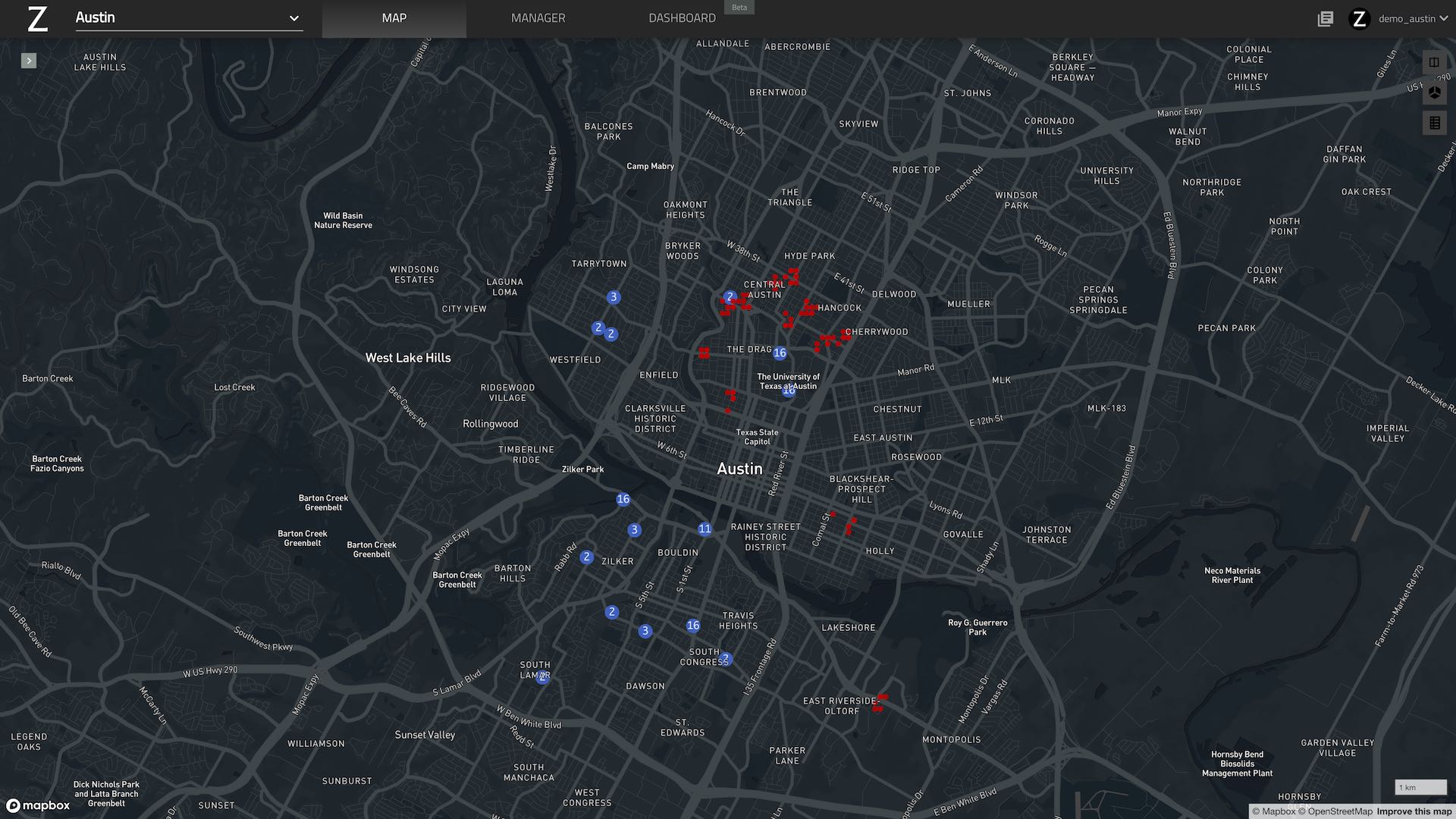The height and width of the screenshot is (819, 1456).
Task: Open the data table view icon
Action: pos(1434,122)
